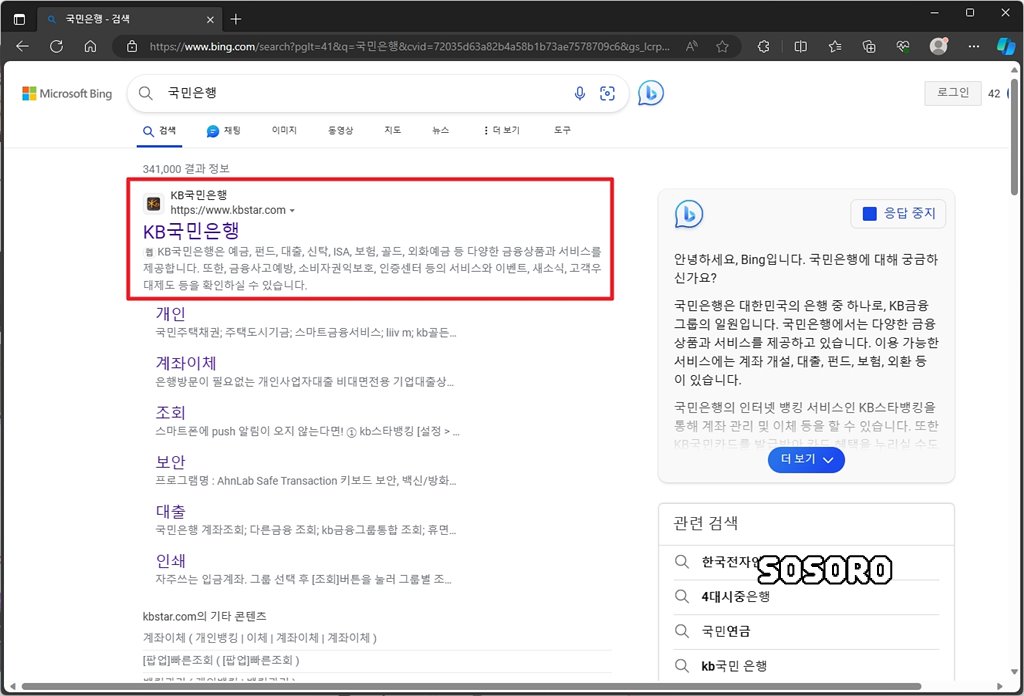Open favorites list icon
The height and width of the screenshot is (696, 1024).
[835, 46]
